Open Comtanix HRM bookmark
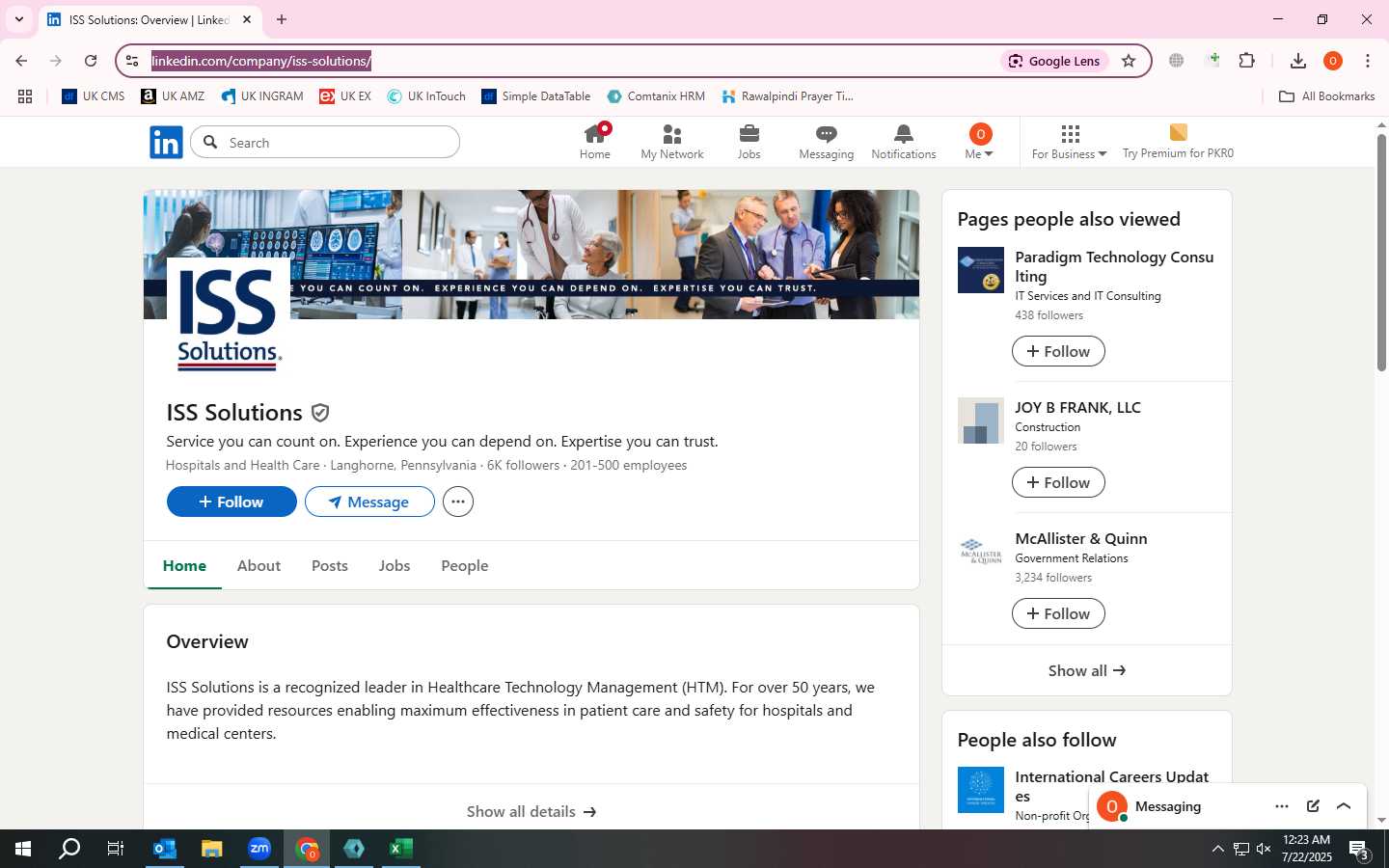Image resolution: width=1389 pixels, height=868 pixels. point(656,96)
